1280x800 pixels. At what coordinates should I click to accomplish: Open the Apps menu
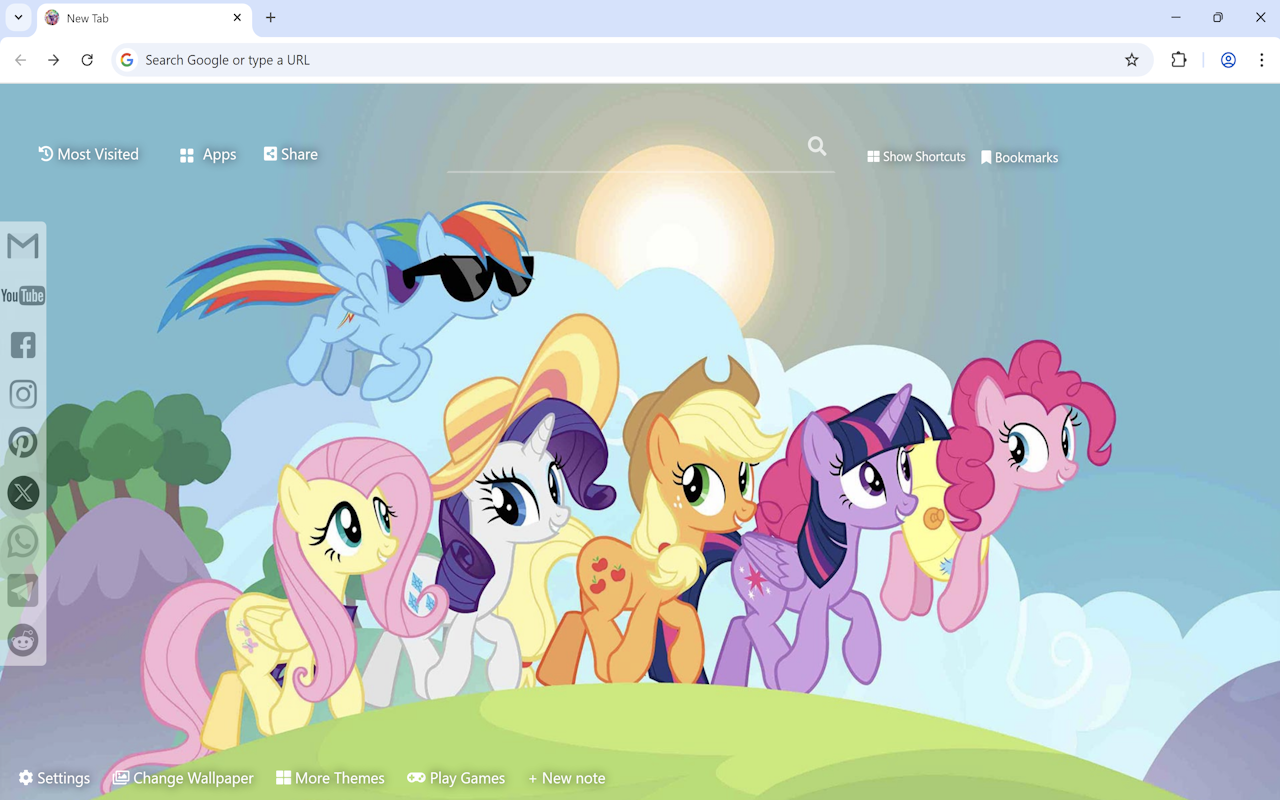pyautogui.click(x=208, y=155)
